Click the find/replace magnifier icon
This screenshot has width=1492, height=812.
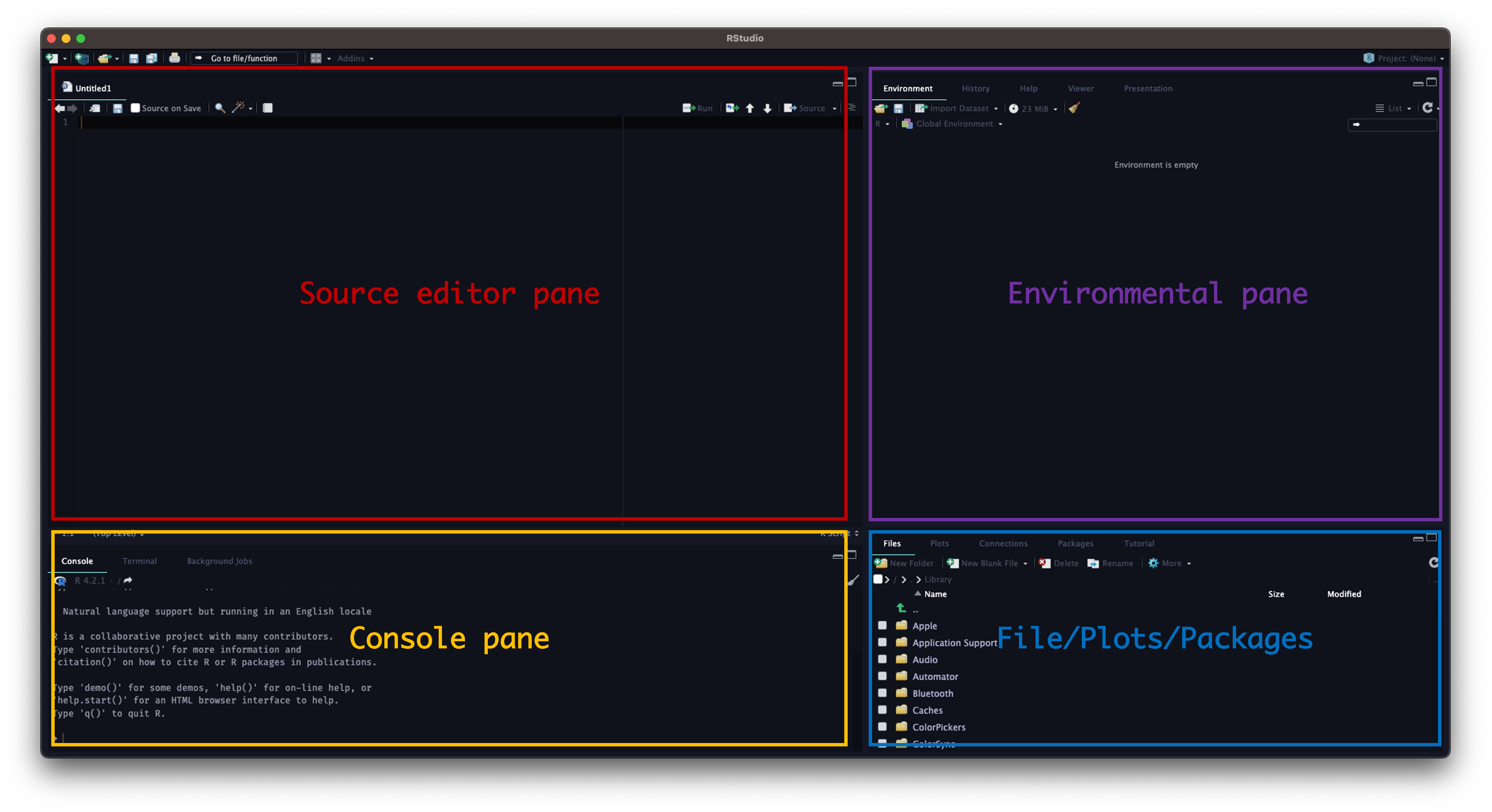click(x=220, y=108)
